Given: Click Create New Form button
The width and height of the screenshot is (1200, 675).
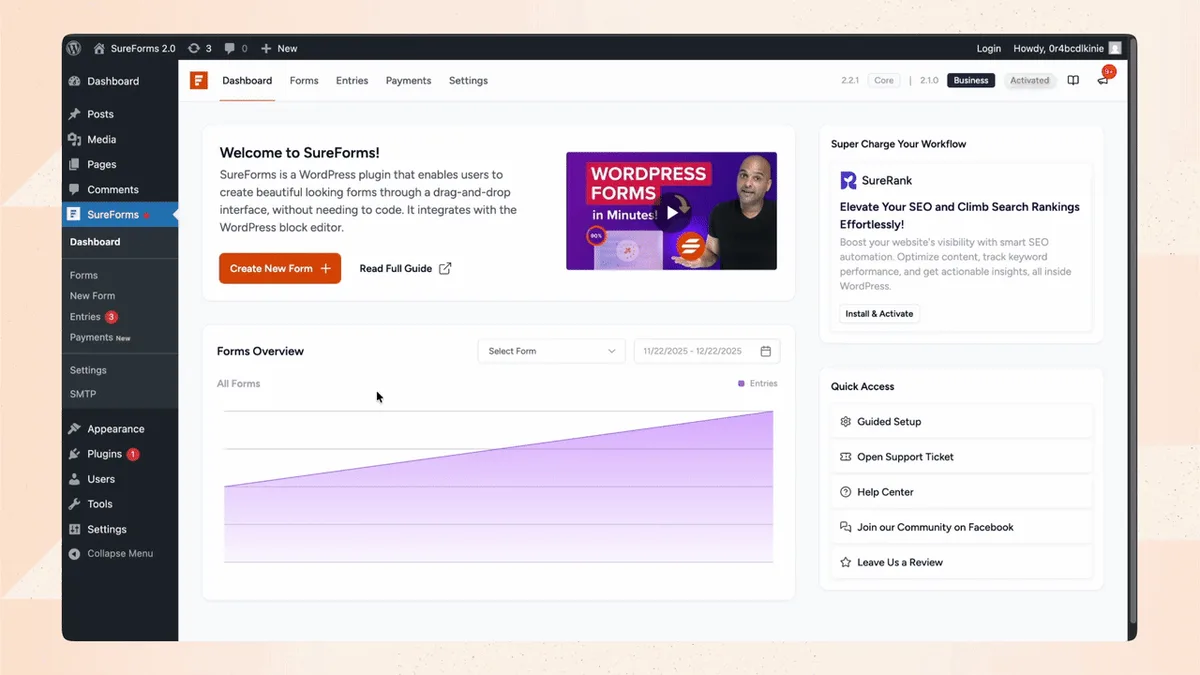Looking at the screenshot, I should point(280,268).
